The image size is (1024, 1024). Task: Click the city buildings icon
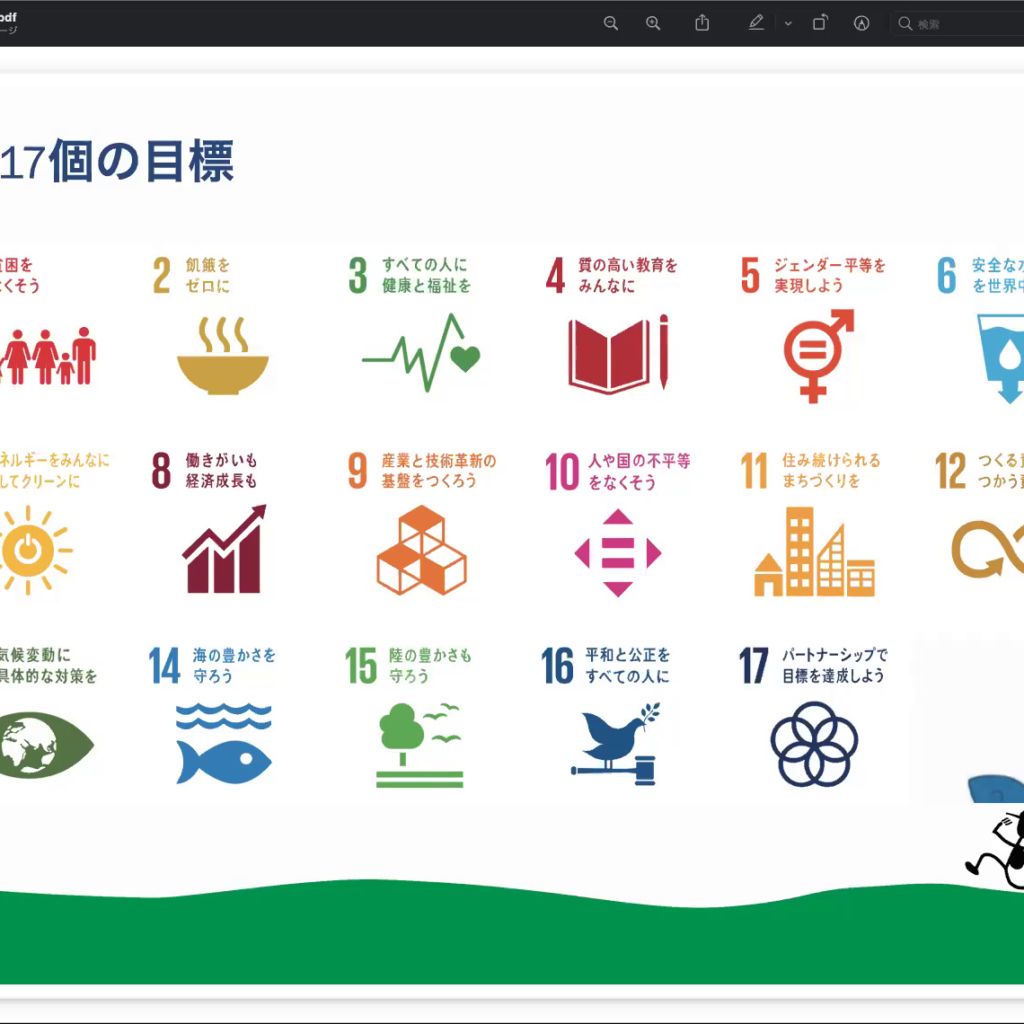(814, 552)
